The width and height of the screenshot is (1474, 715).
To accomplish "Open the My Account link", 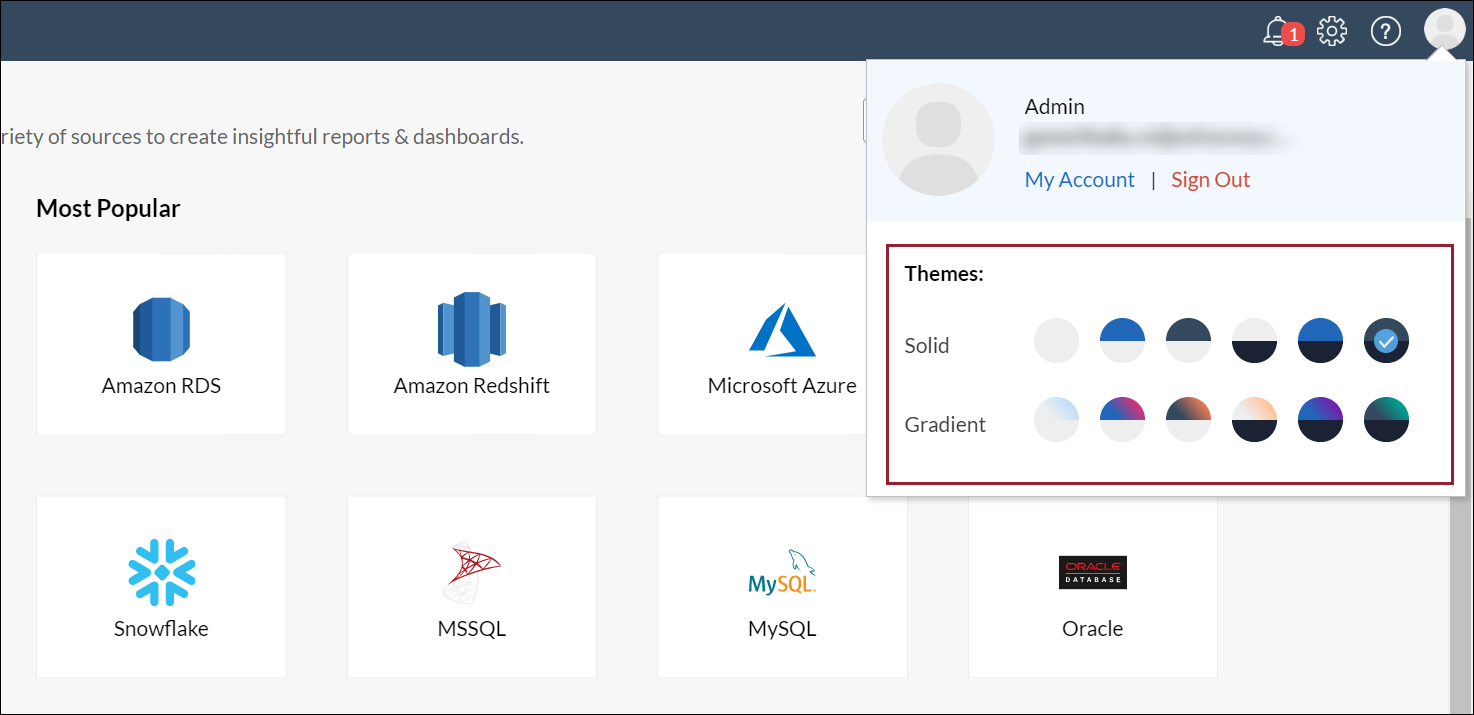I will coord(1080,180).
